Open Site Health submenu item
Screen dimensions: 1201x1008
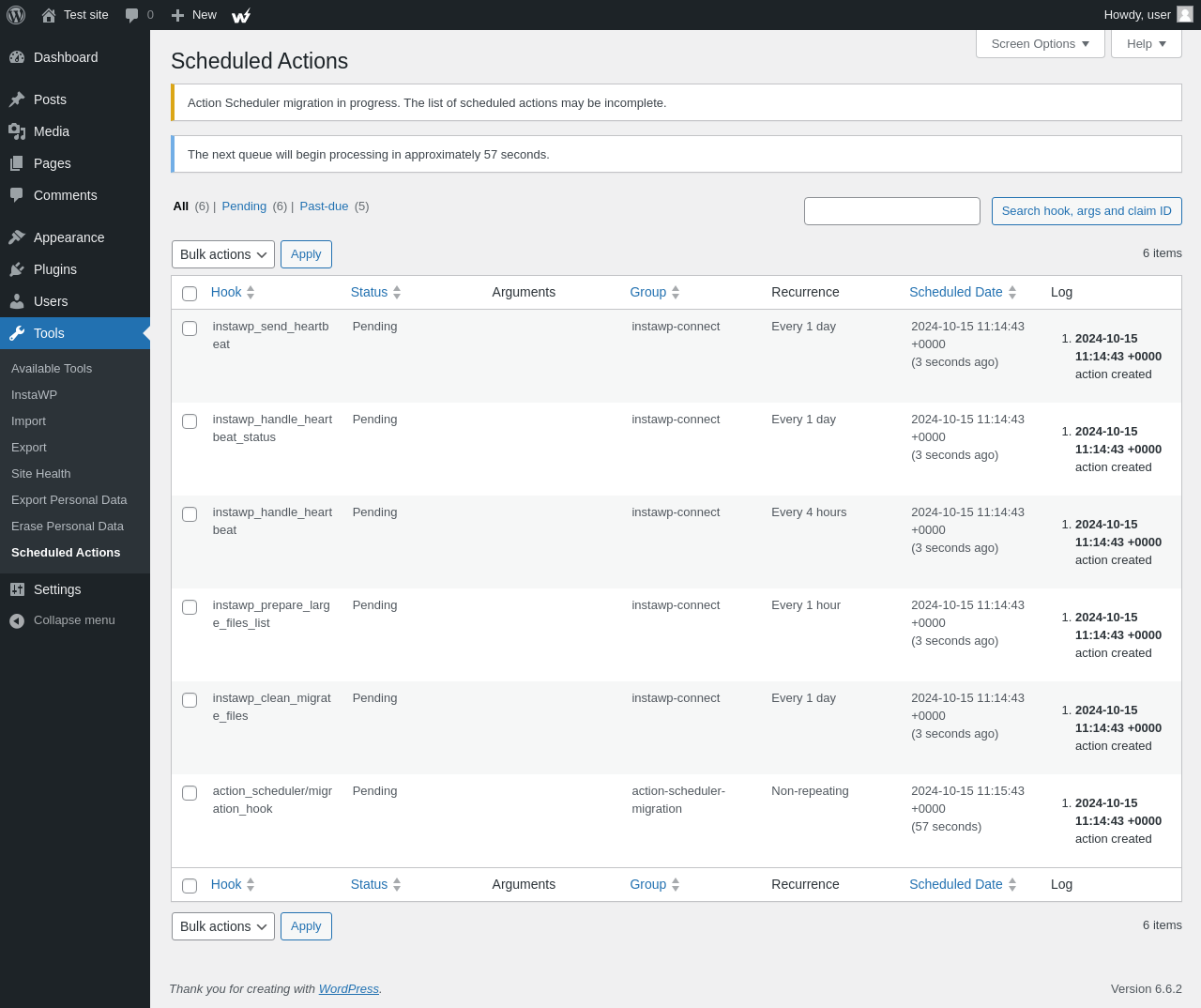tap(41, 474)
